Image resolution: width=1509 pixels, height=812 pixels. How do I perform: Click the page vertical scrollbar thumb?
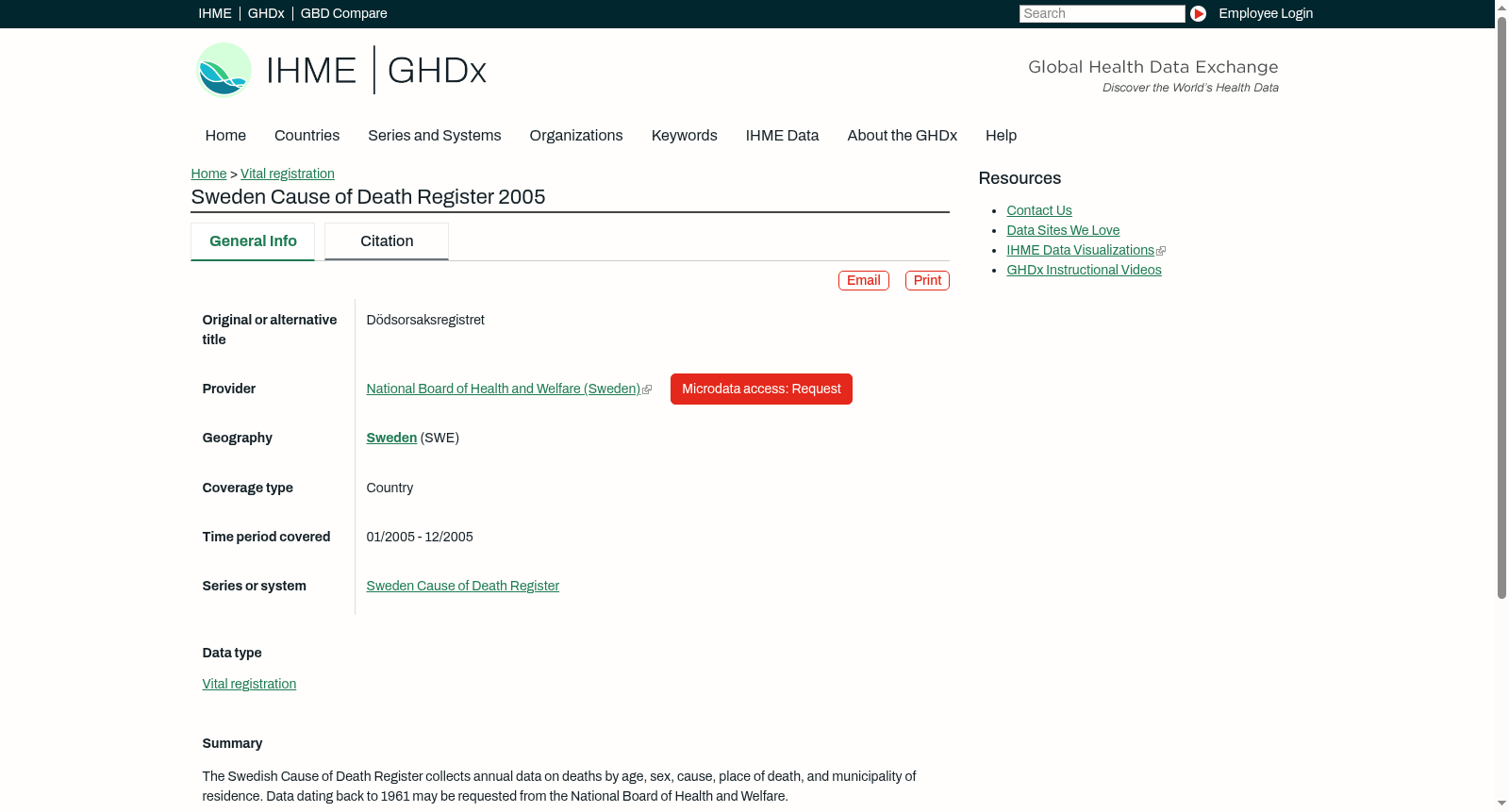pyautogui.click(x=1501, y=307)
